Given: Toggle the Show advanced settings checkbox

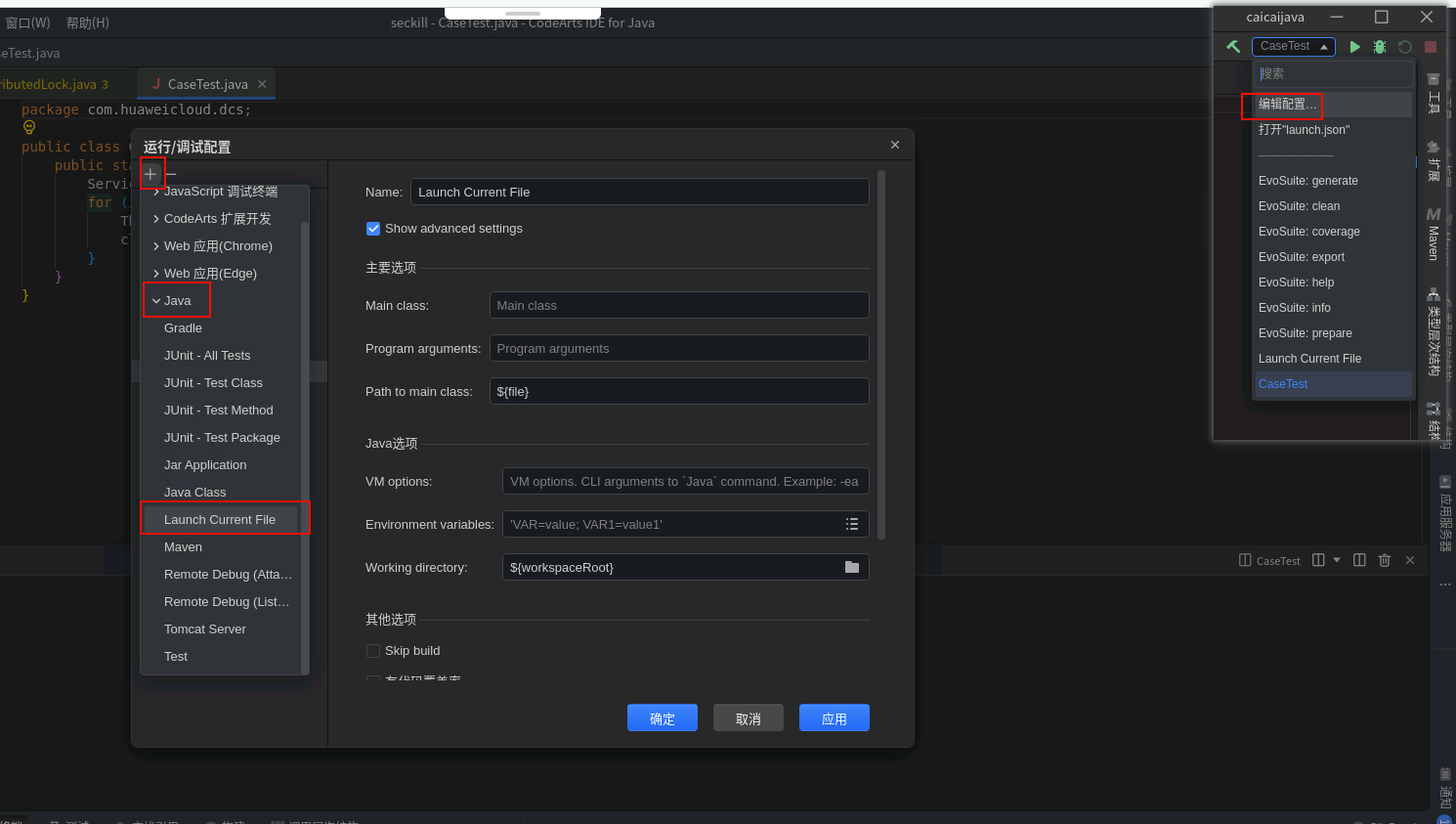Looking at the screenshot, I should pyautogui.click(x=373, y=229).
